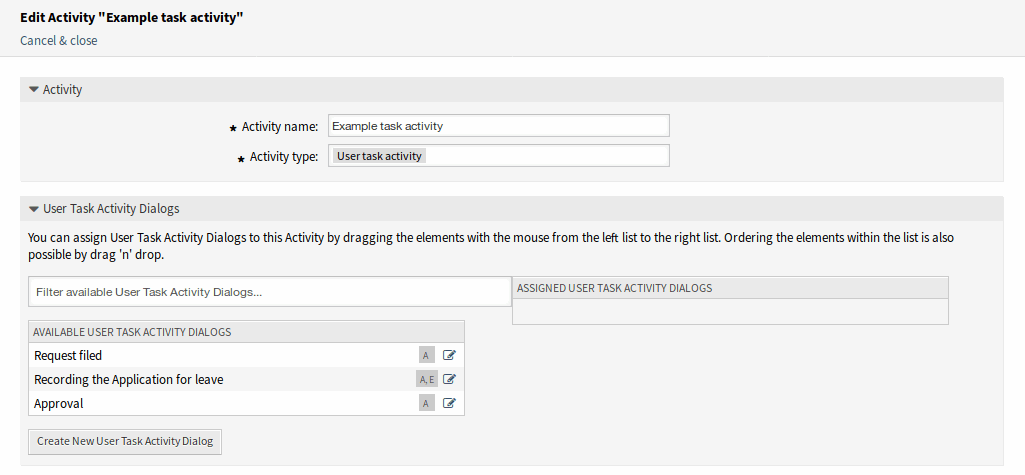Click the Cancel & close link
The width and height of the screenshot is (1025, 475).
[59, 41]
